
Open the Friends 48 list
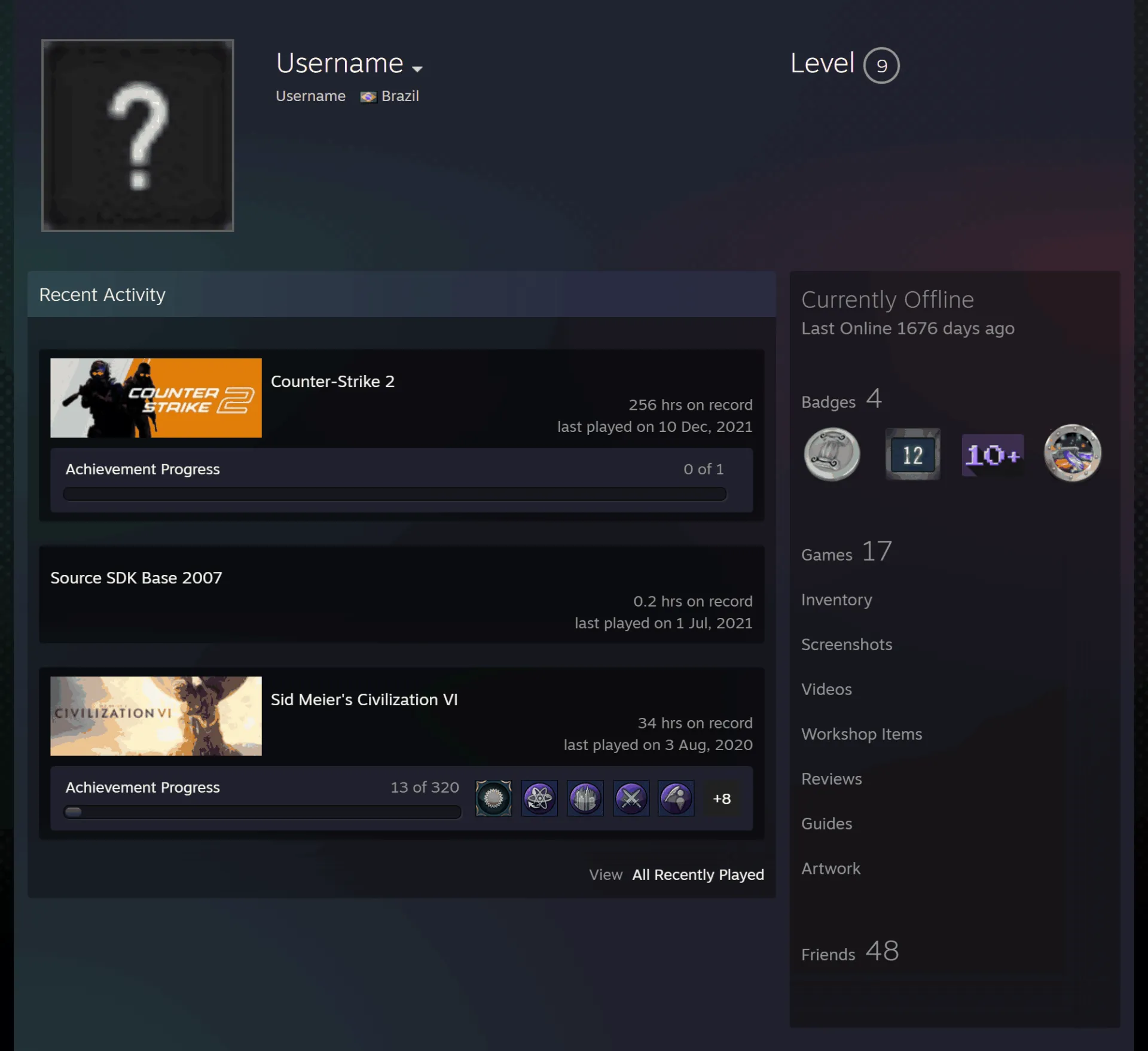850,952
